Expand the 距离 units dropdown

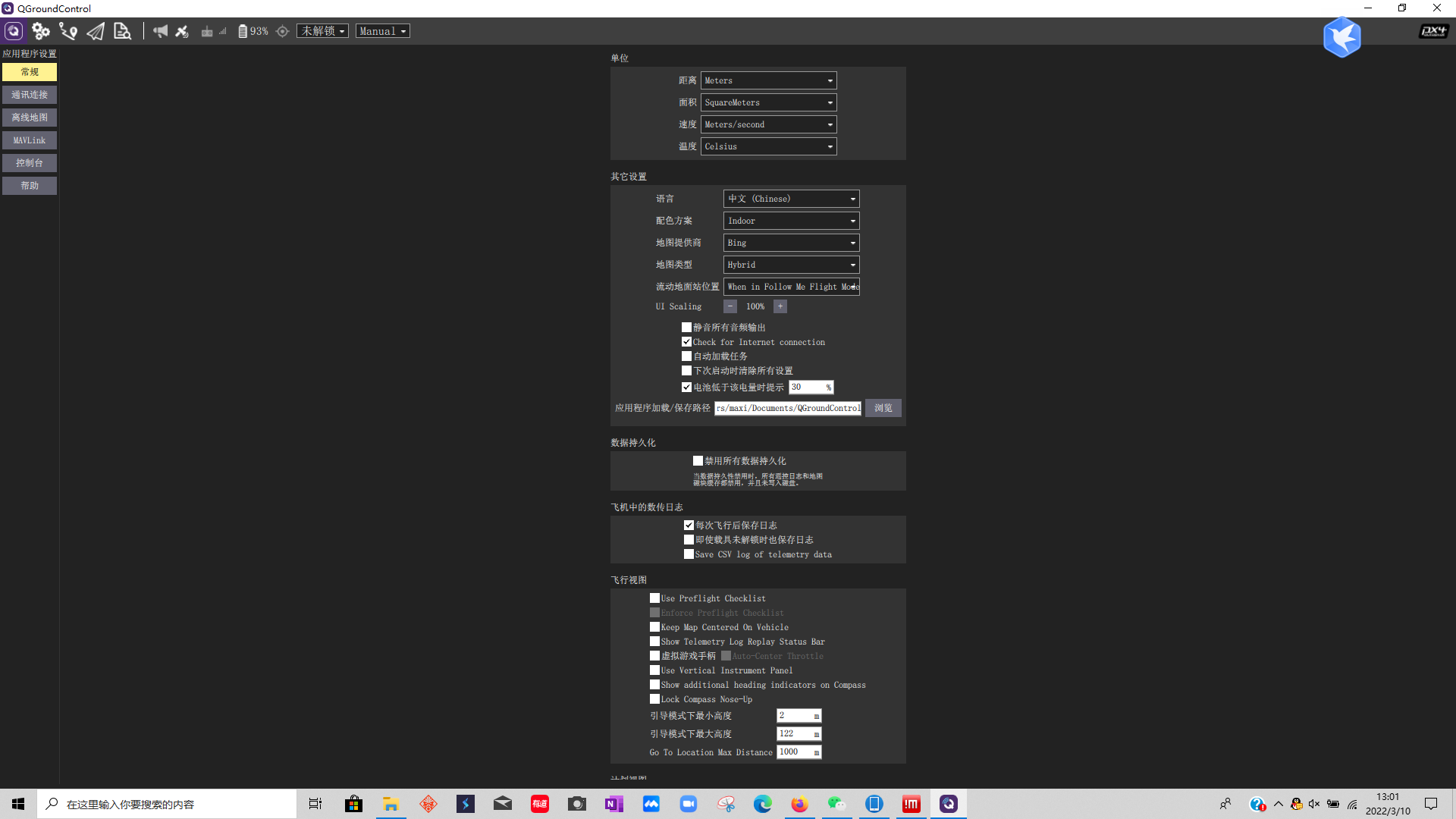(x=767, y=80)
